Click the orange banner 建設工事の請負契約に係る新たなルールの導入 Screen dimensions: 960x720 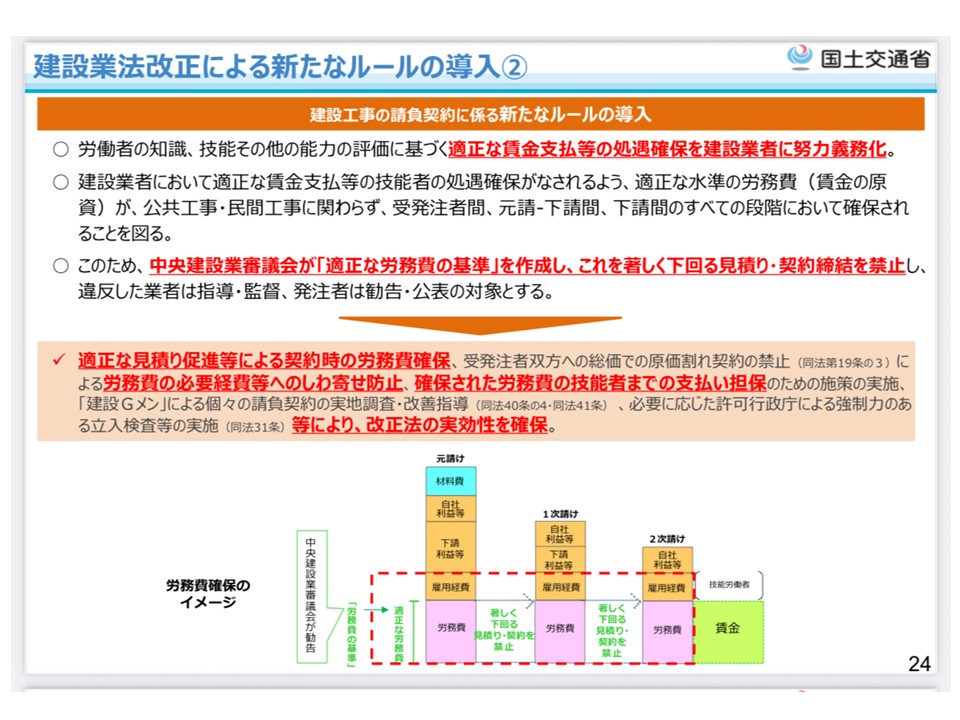[x=480, y=114]
